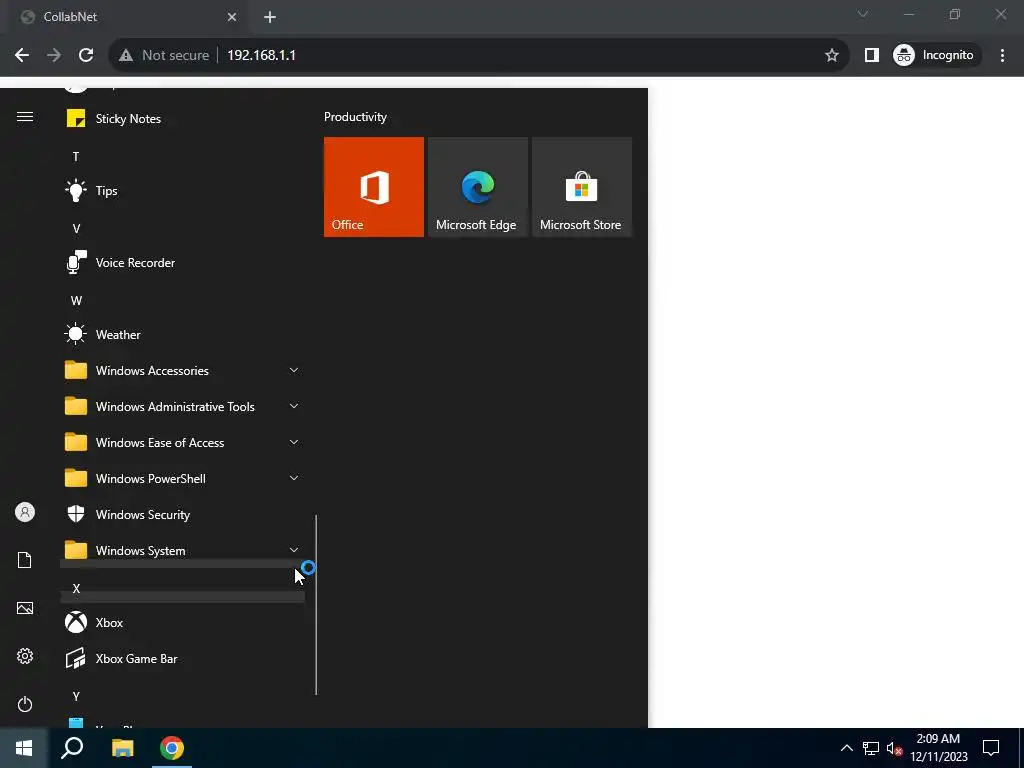Open Windows Security

click(x=182, y=515)
